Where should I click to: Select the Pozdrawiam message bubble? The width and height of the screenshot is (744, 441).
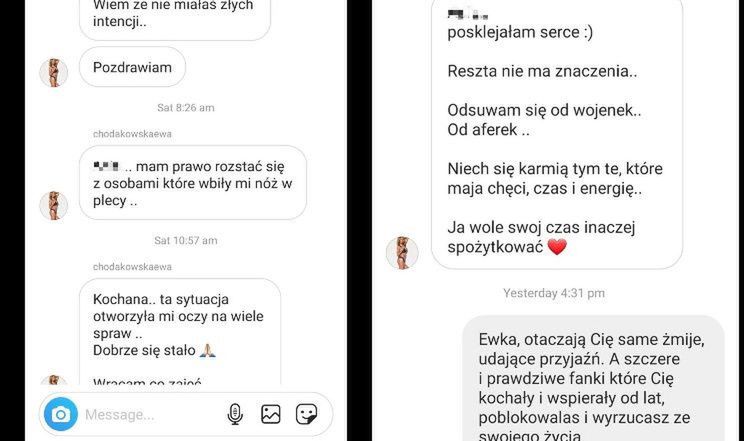[132, 67]
